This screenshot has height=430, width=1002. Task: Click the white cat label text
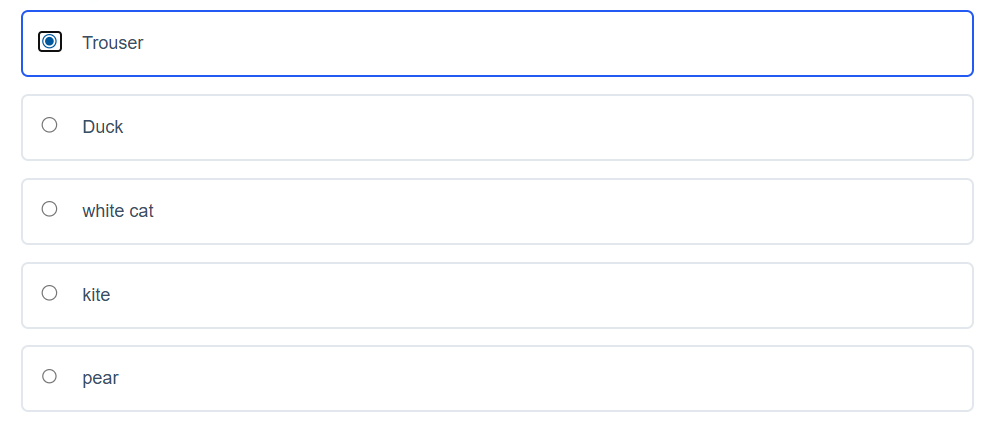(x=118, y=211)
